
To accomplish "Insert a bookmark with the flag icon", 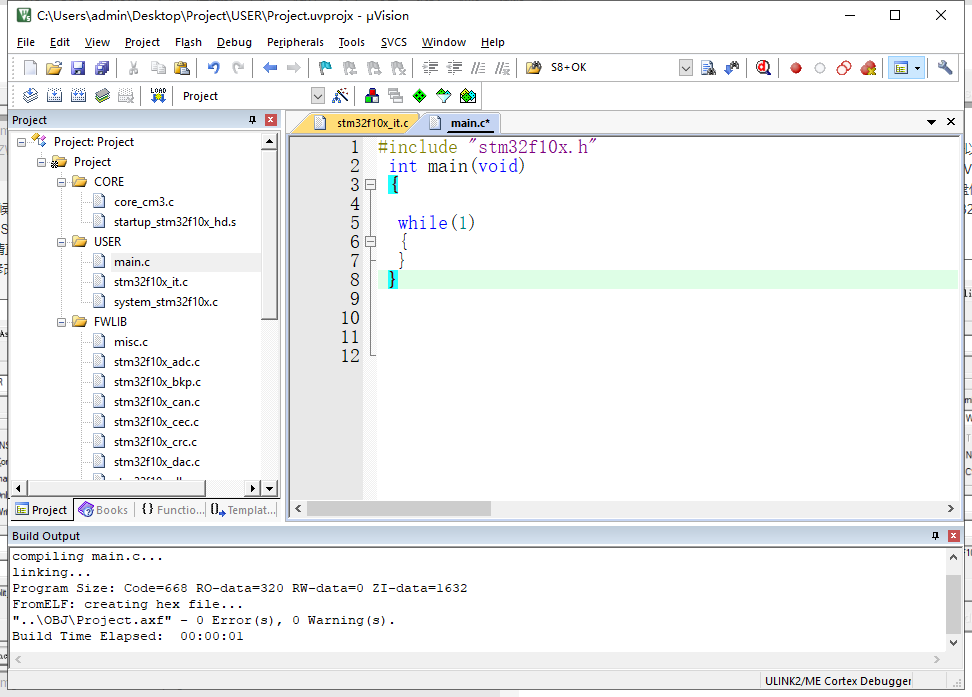I will [325, 68].
